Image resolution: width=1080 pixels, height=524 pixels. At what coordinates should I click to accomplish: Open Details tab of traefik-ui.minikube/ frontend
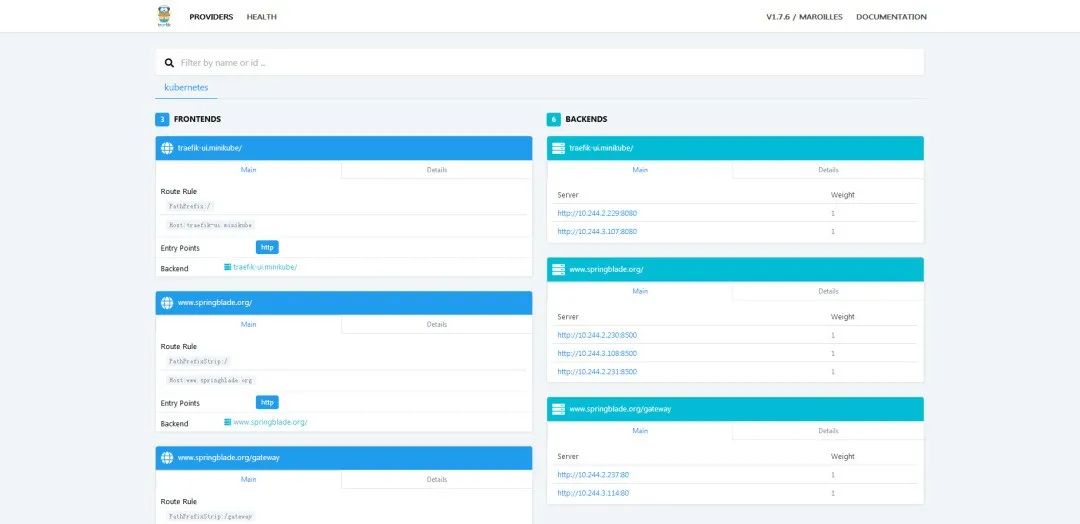pos(437,169)
